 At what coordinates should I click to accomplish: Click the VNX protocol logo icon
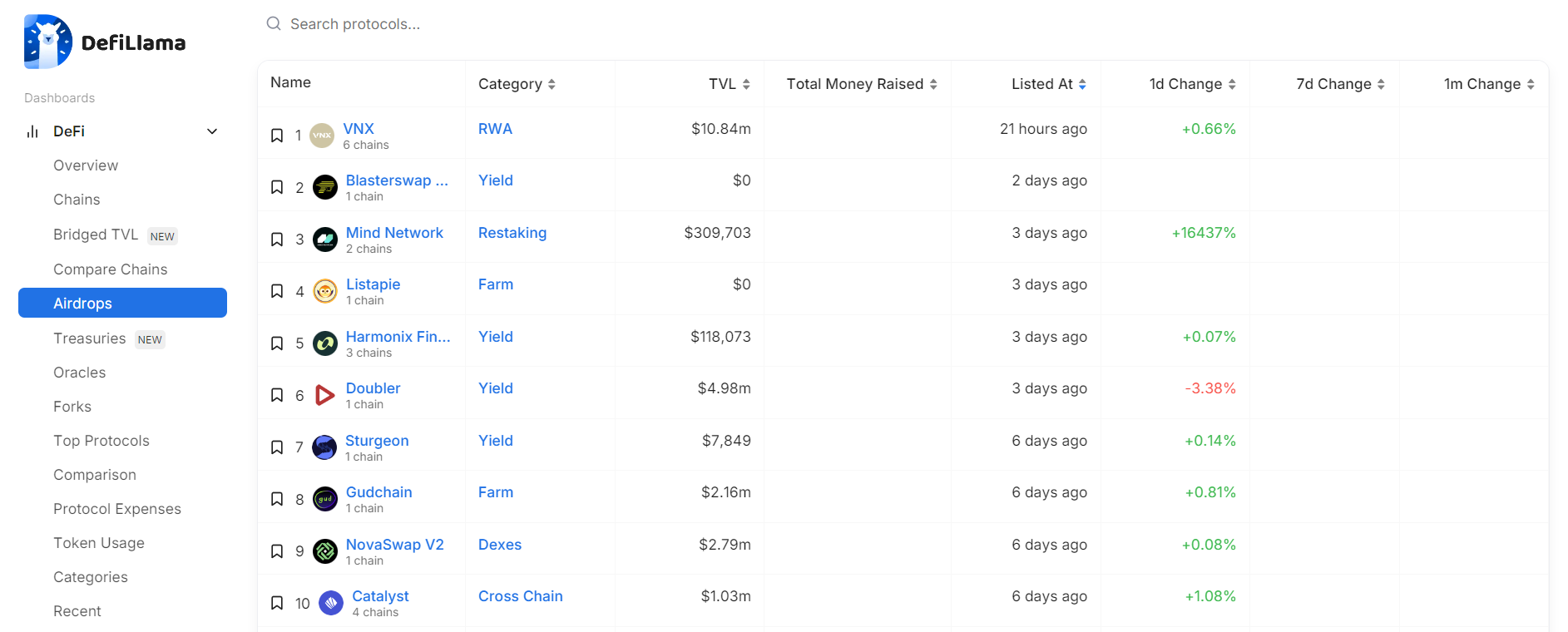[322, 136]
